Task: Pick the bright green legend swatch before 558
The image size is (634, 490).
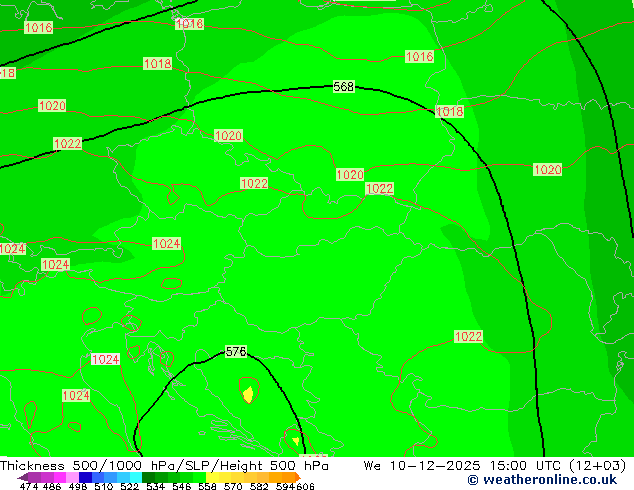Action: [199, 477]
